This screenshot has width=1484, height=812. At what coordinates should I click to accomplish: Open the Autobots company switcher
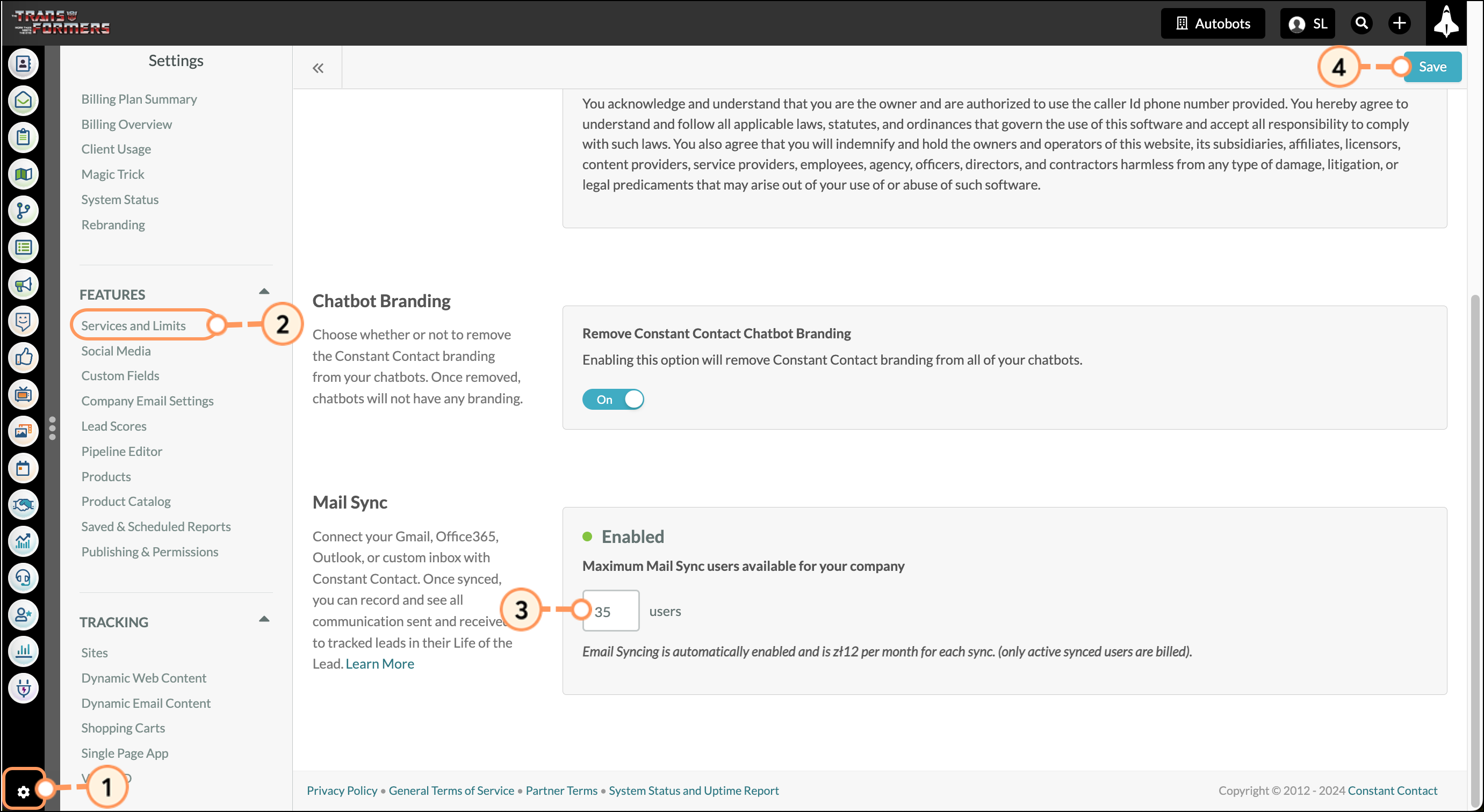point(1213,24)
